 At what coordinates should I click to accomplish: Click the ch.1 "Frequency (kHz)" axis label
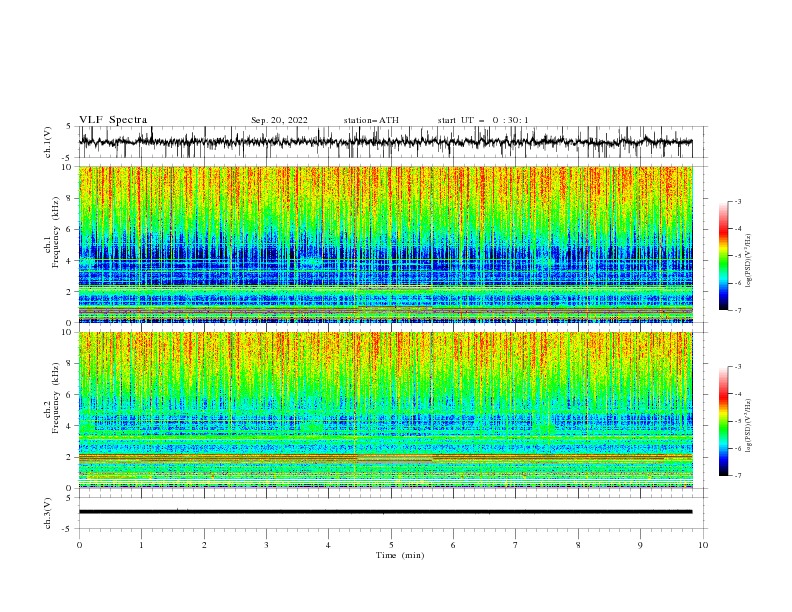[56, 233]
